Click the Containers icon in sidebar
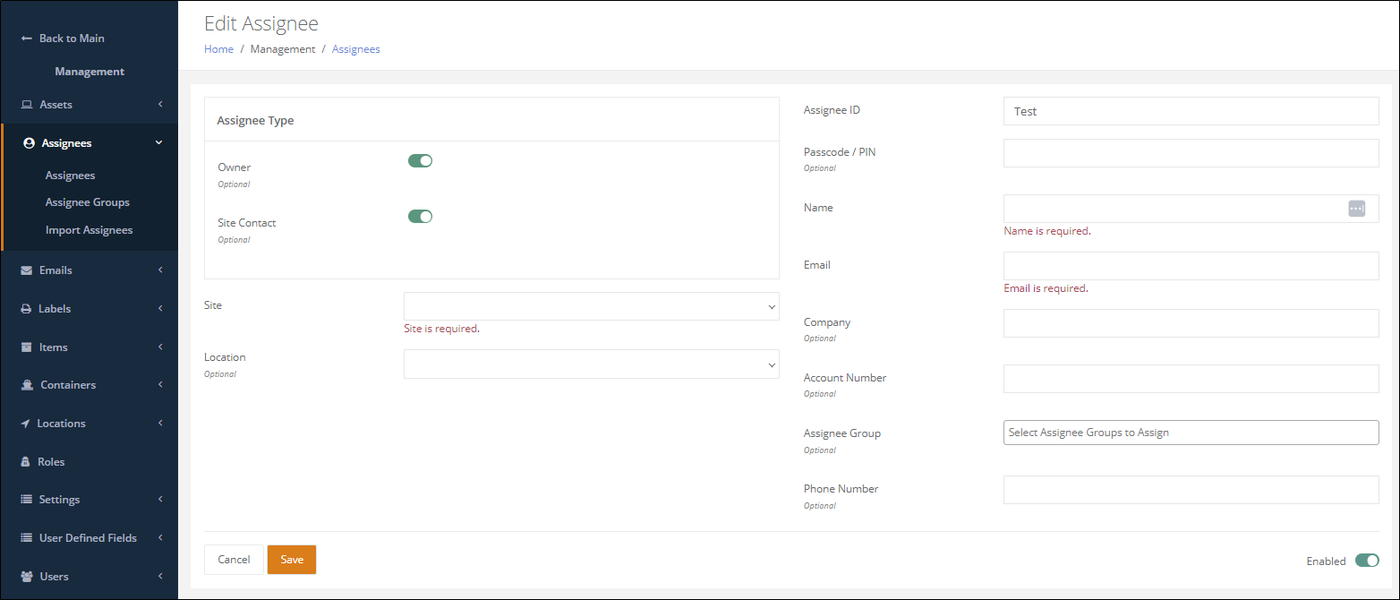Image resolution: width=1400 pixels, height=600 pixels. 27,385
